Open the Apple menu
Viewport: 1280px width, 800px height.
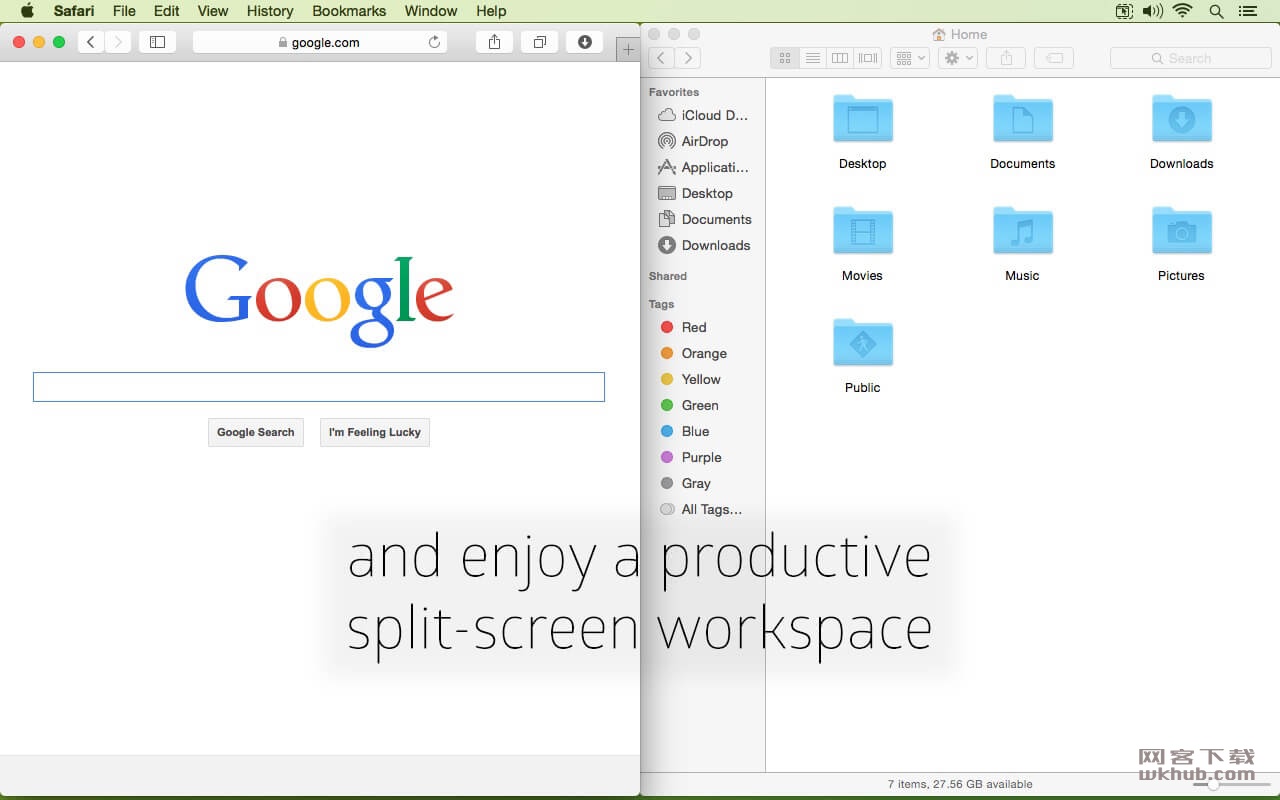[x=27, y=11]
